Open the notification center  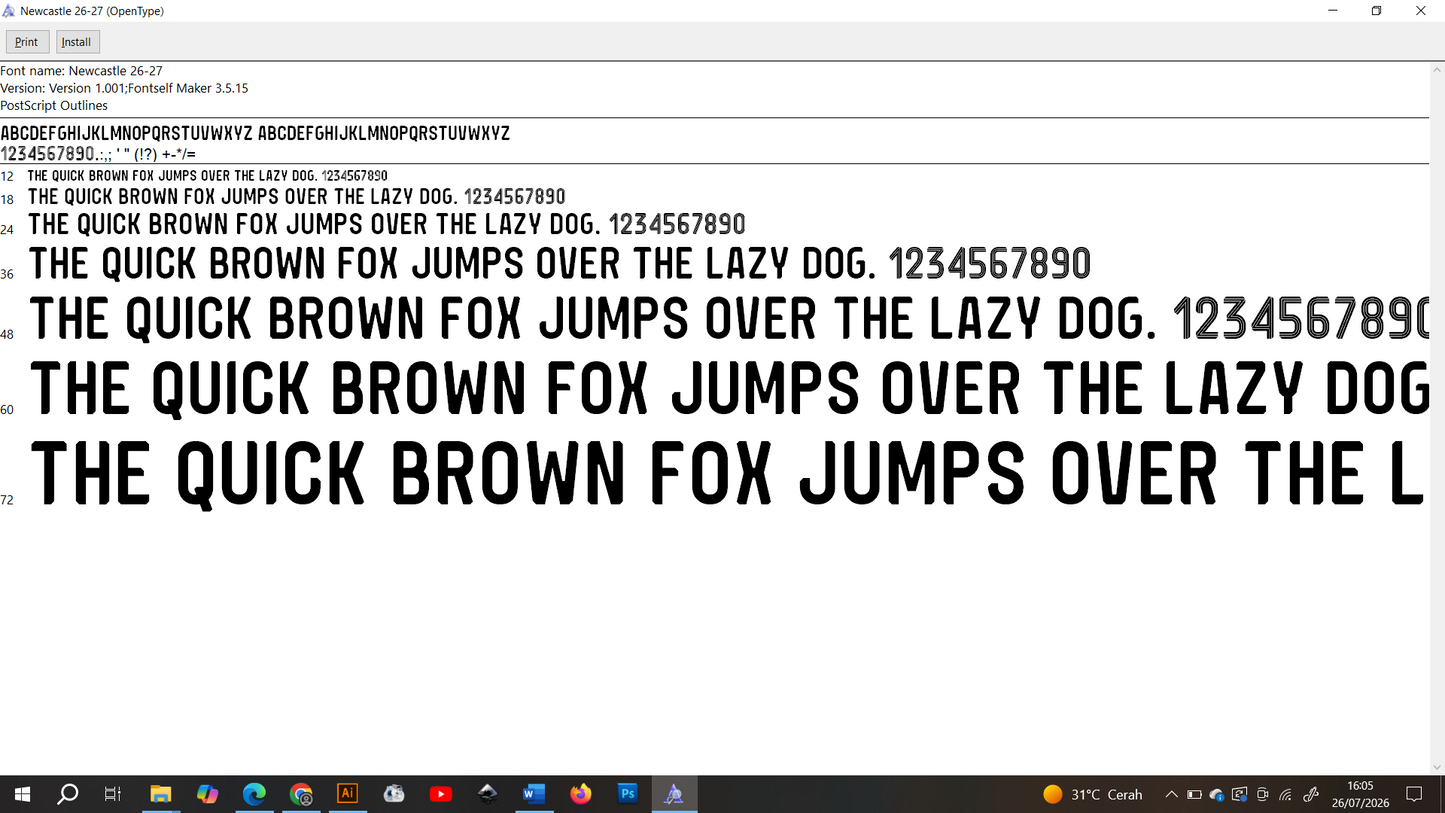point(1414,794)
